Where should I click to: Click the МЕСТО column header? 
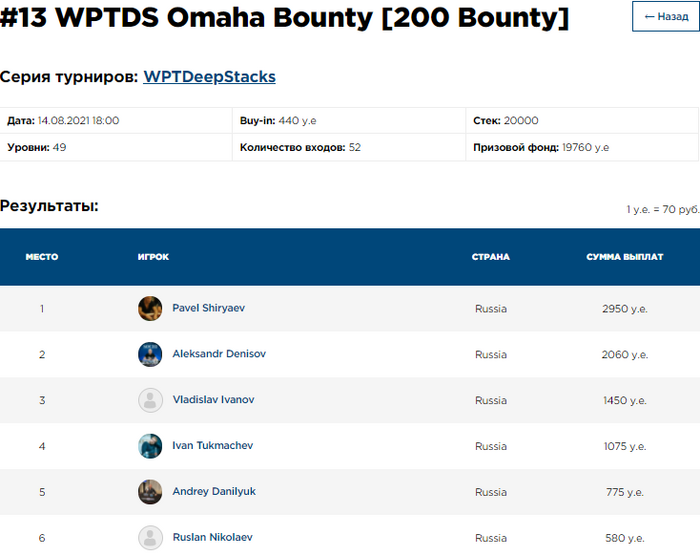(42, 257)
